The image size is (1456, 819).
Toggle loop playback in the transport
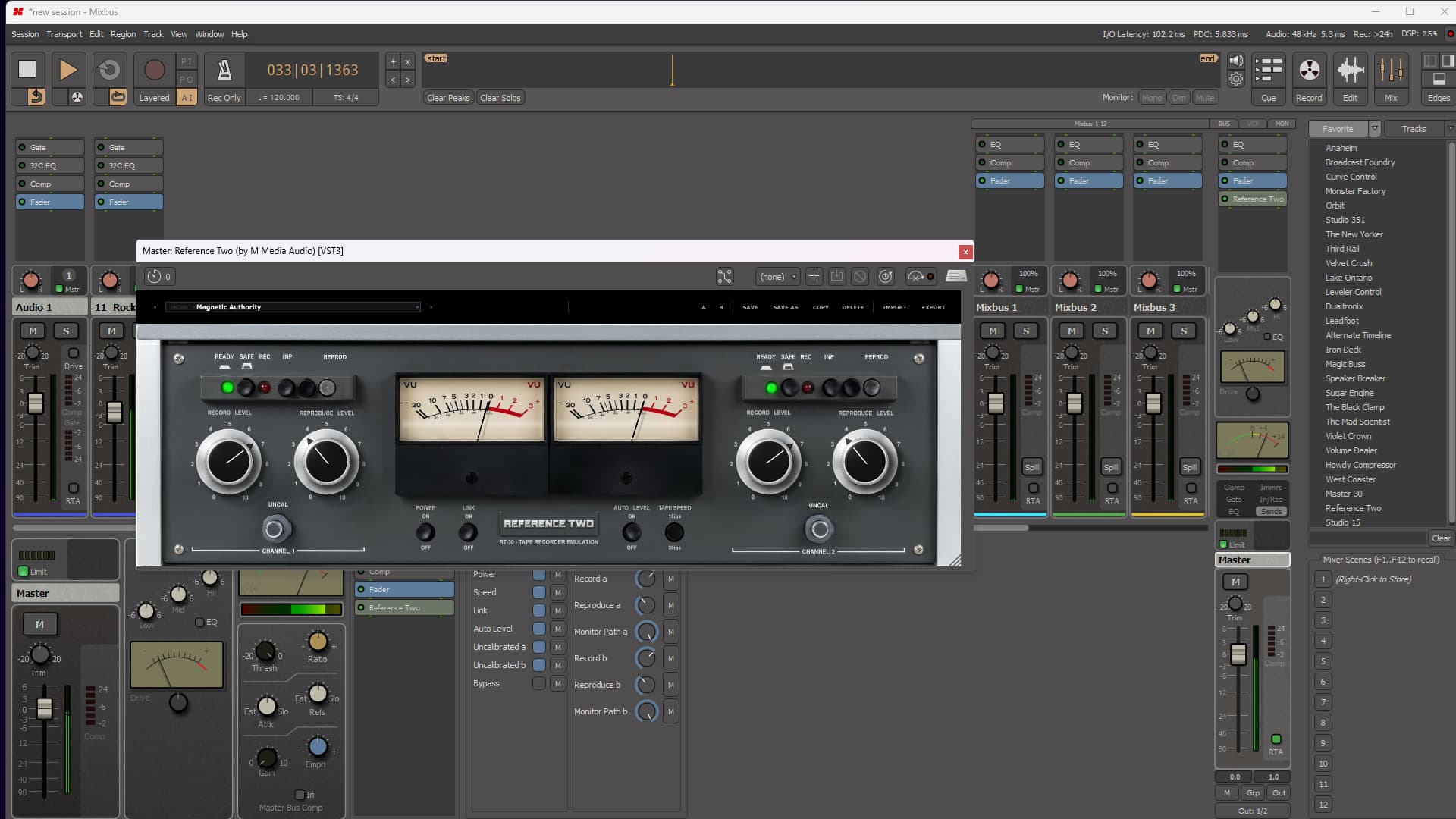[109, 69]
